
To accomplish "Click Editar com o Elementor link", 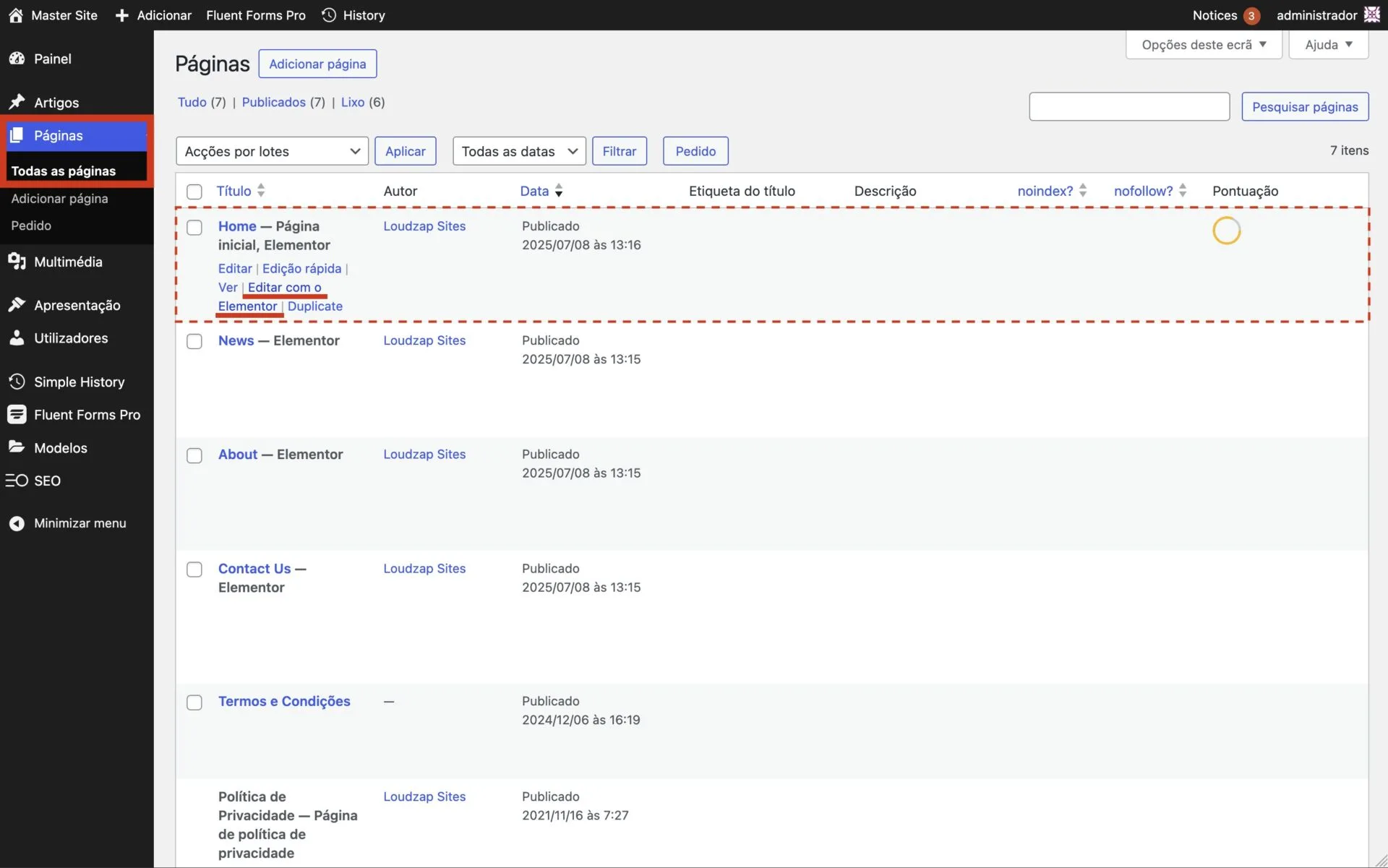I will click(x=284, y=288).
